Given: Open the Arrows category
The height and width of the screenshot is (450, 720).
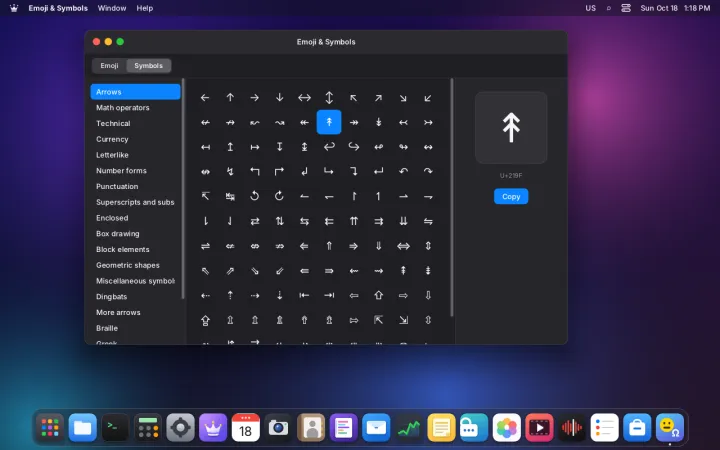Looking at the screenshot, I should pos(135,92).
